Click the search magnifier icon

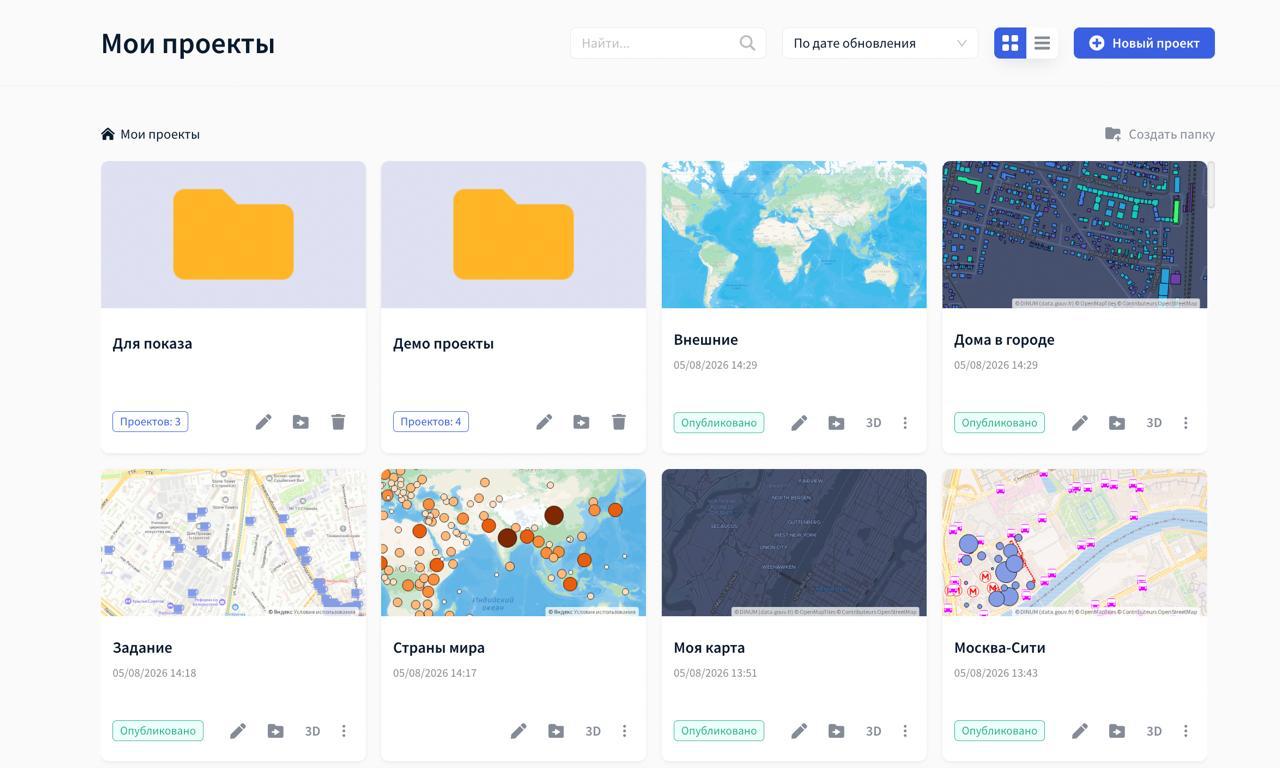click(x=747, y=43)
